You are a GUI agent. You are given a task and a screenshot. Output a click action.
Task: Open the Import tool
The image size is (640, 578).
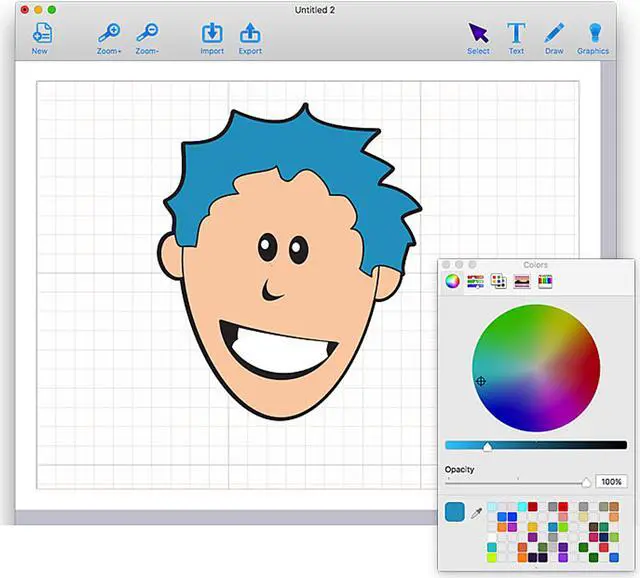[x=212, y=33]
